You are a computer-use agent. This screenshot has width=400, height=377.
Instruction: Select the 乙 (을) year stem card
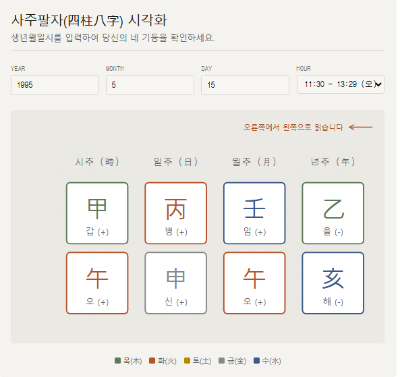pyautogui.click(x=333, y=213)
